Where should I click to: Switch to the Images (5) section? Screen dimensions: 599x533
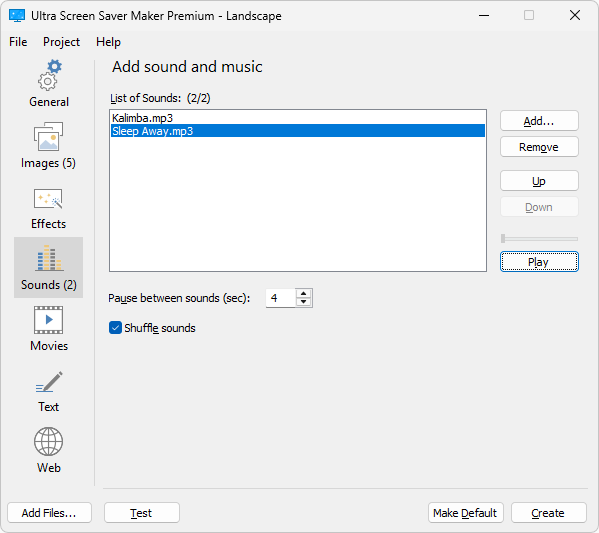click(x=49, y=145)
